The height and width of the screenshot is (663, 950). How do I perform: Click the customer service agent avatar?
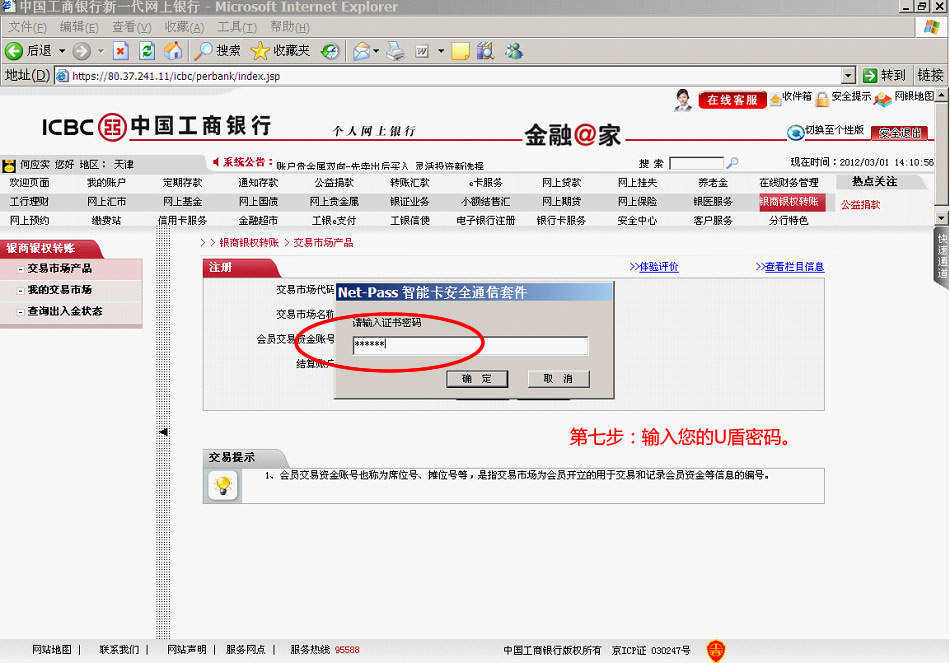pos(683,99)
